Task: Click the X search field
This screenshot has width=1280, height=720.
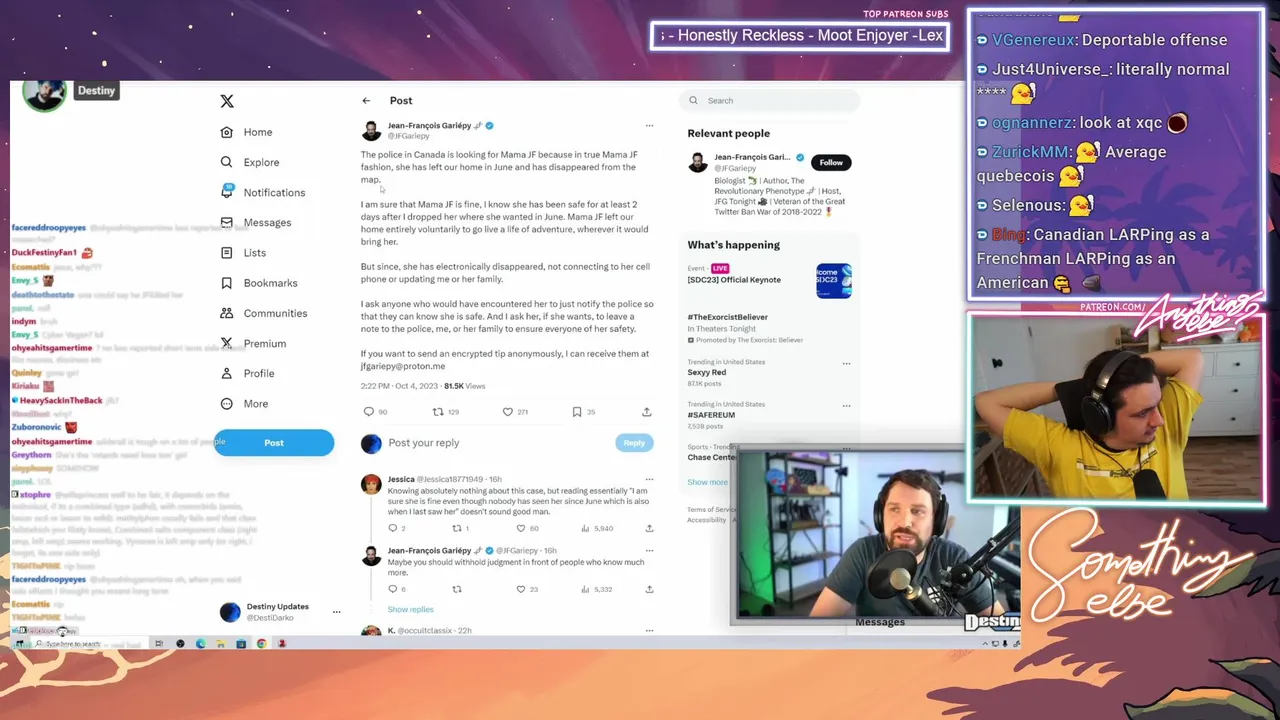Action: [x=770, y=100]
